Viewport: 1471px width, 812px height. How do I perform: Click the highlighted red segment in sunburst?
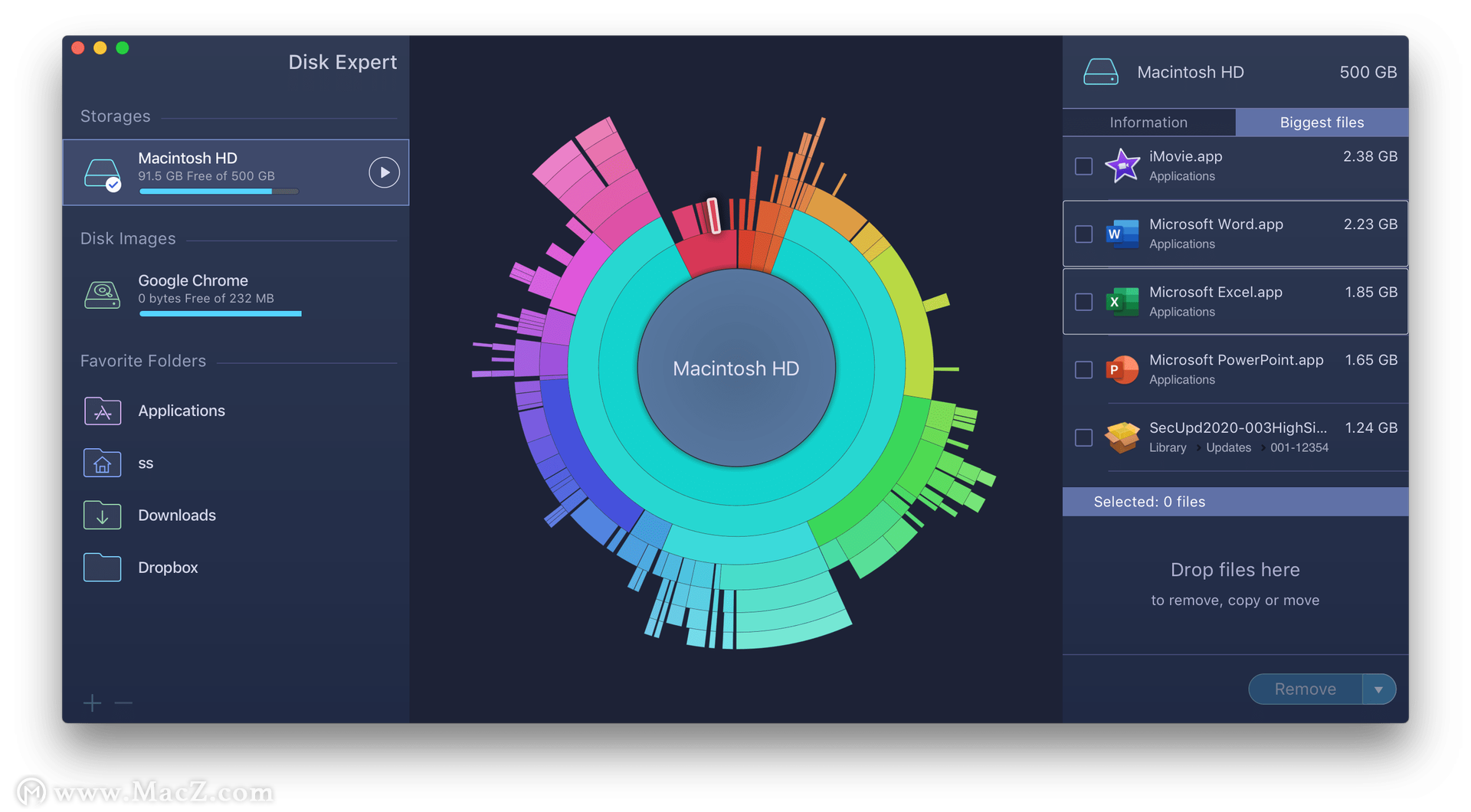click(x=713, y=215)
